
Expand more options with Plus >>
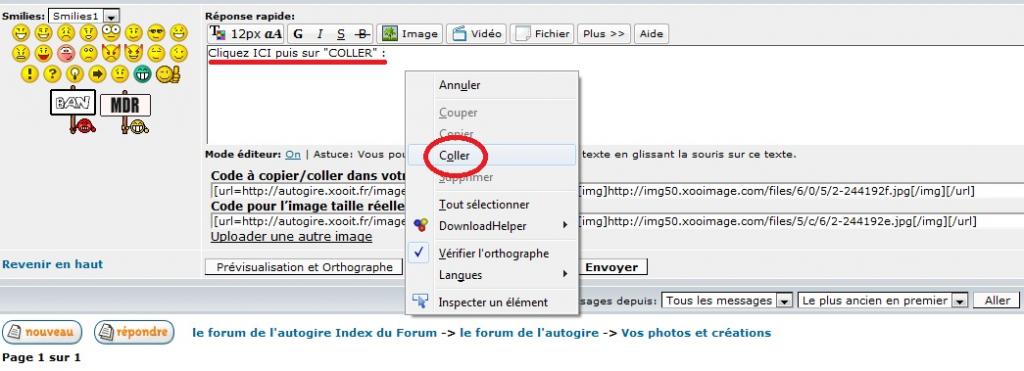603,34
